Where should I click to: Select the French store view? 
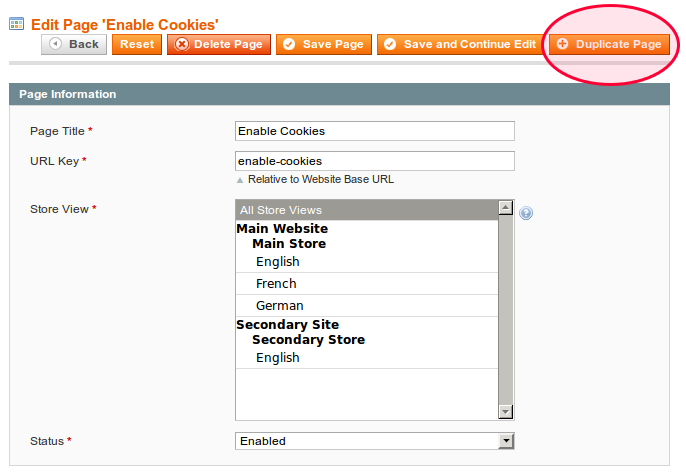coord(367,283)
